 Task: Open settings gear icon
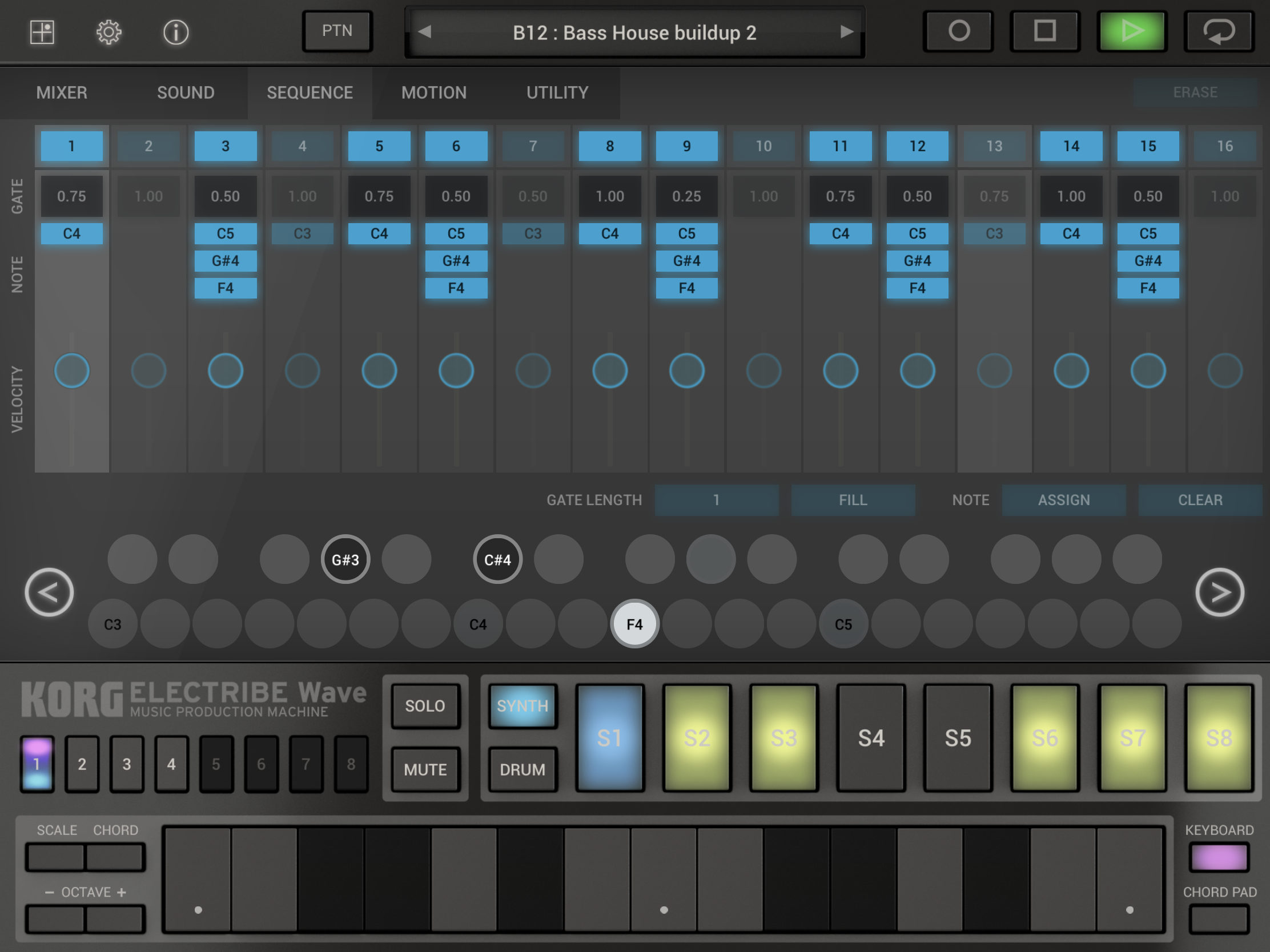pos(108,32)
